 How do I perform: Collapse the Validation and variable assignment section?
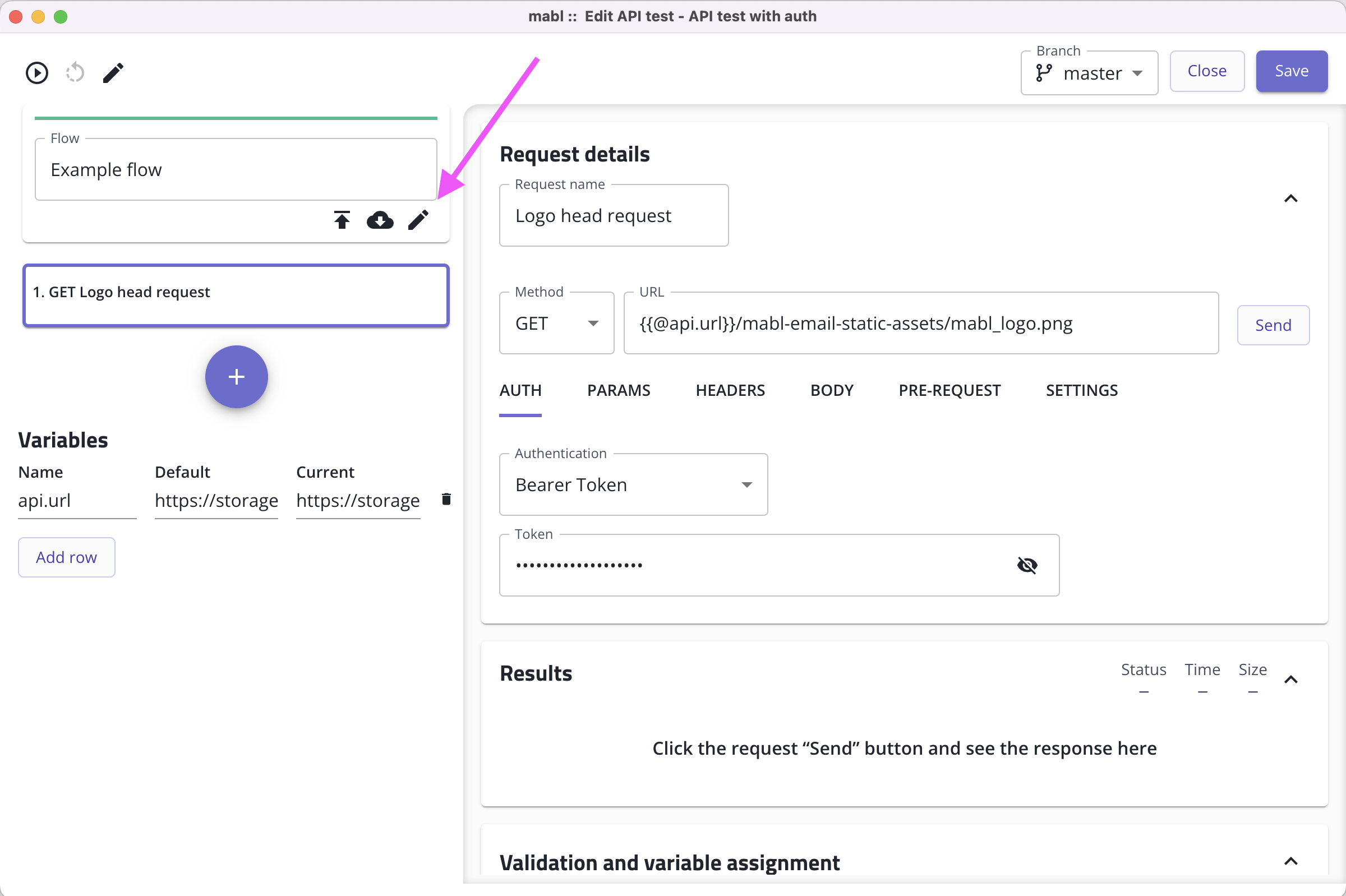pos(1290,861)
